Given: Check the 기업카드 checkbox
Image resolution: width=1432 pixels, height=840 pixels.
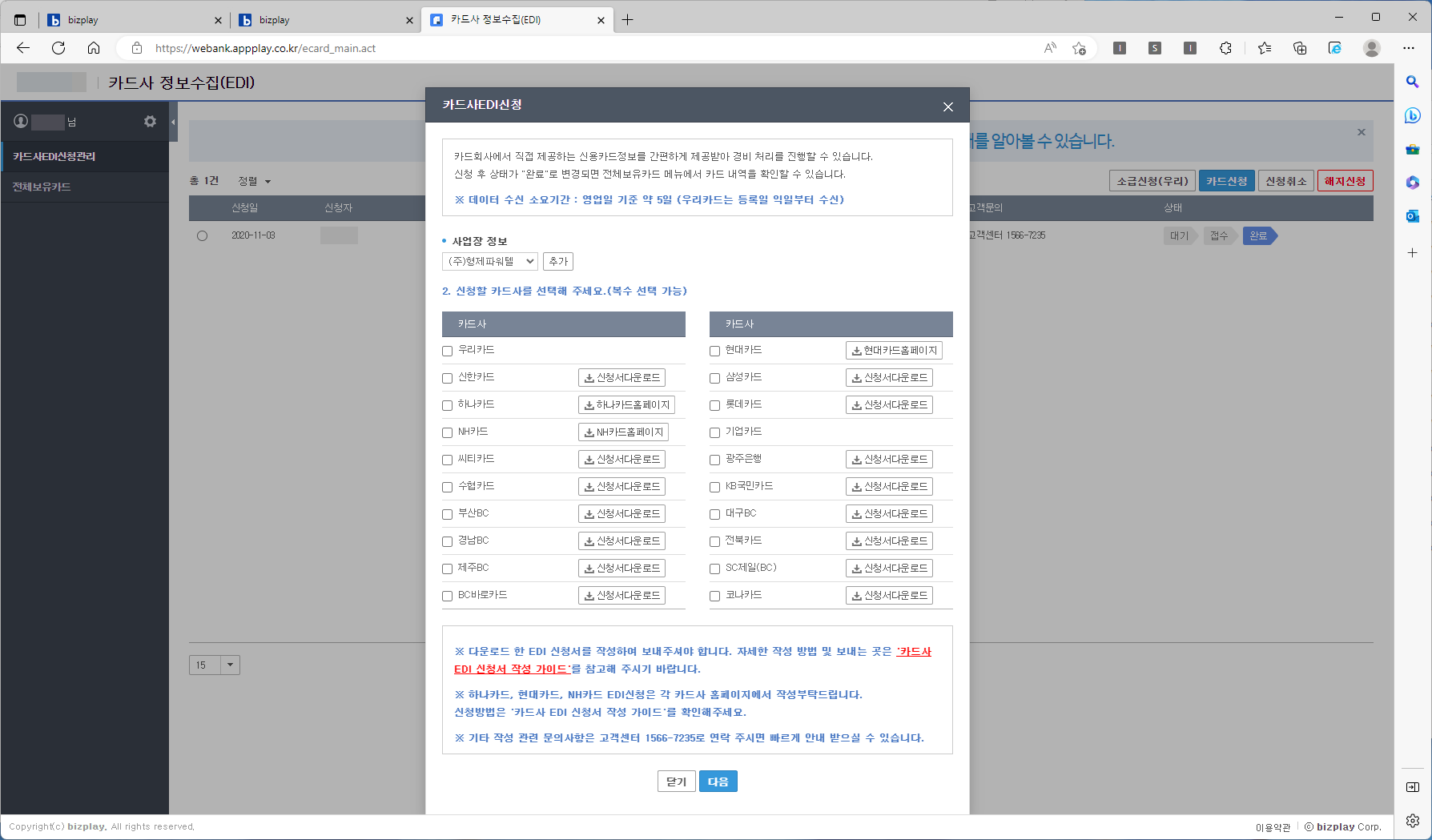Looking at the screenshot, I should [x=715, y=432].
